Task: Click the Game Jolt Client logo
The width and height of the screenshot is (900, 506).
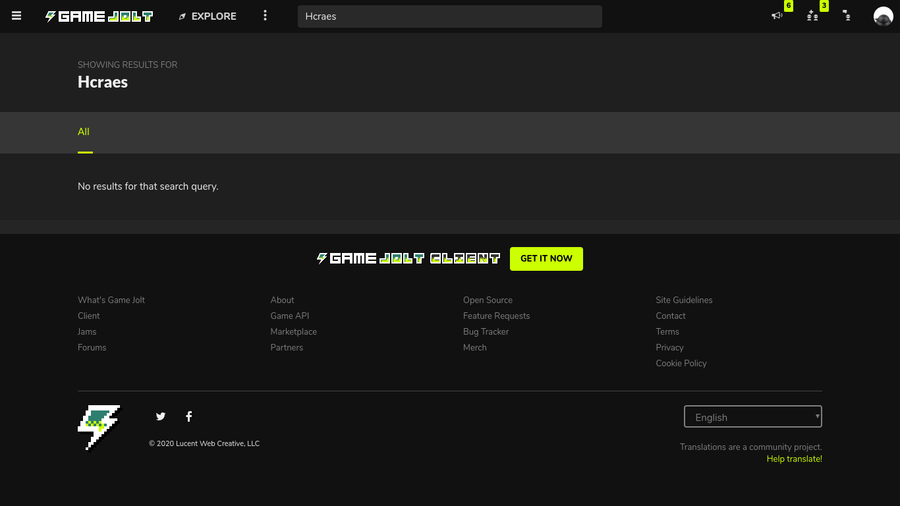Action: (x=408, y=259)
